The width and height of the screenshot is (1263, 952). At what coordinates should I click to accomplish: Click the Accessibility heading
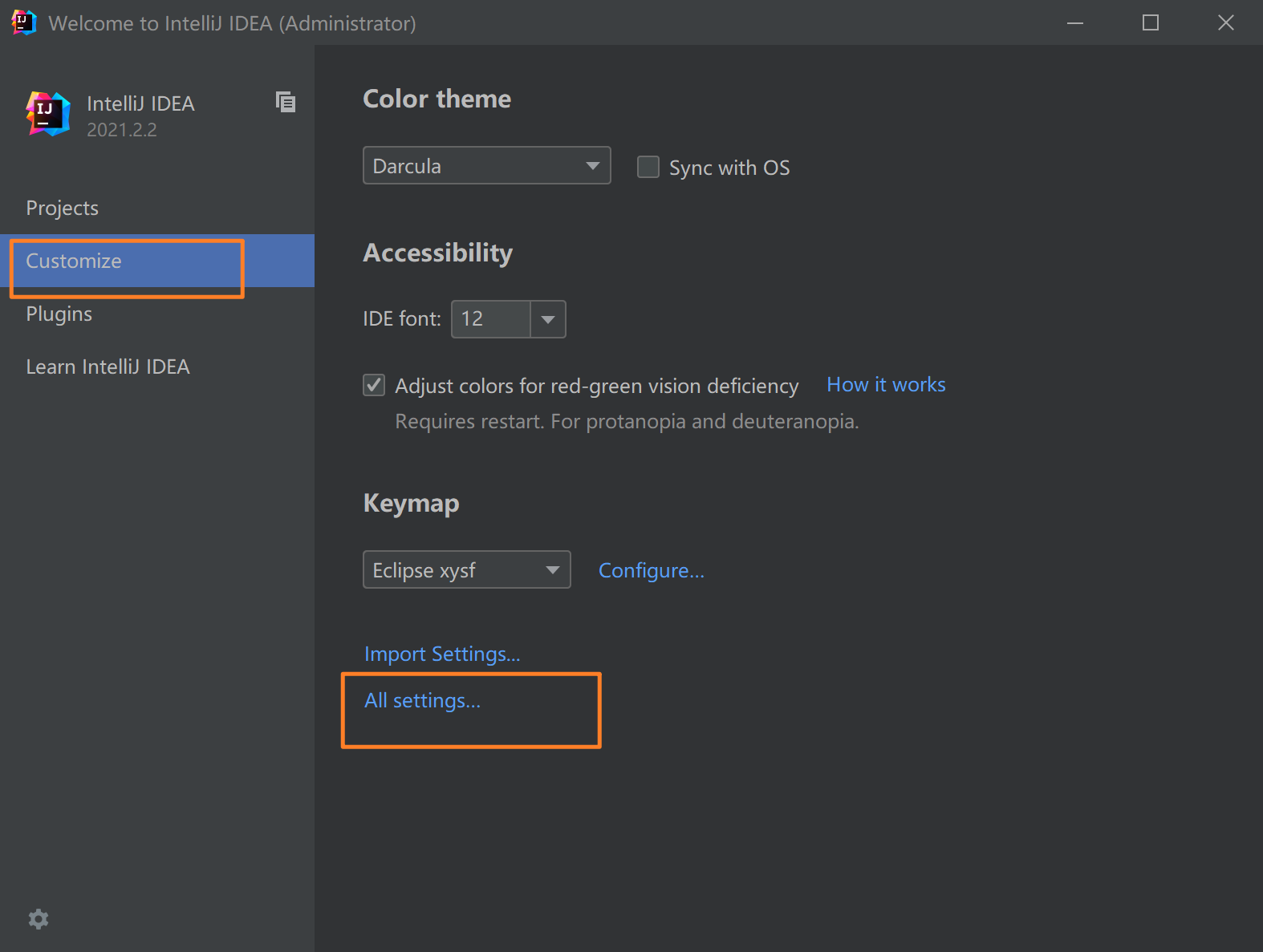click(438, 253)
